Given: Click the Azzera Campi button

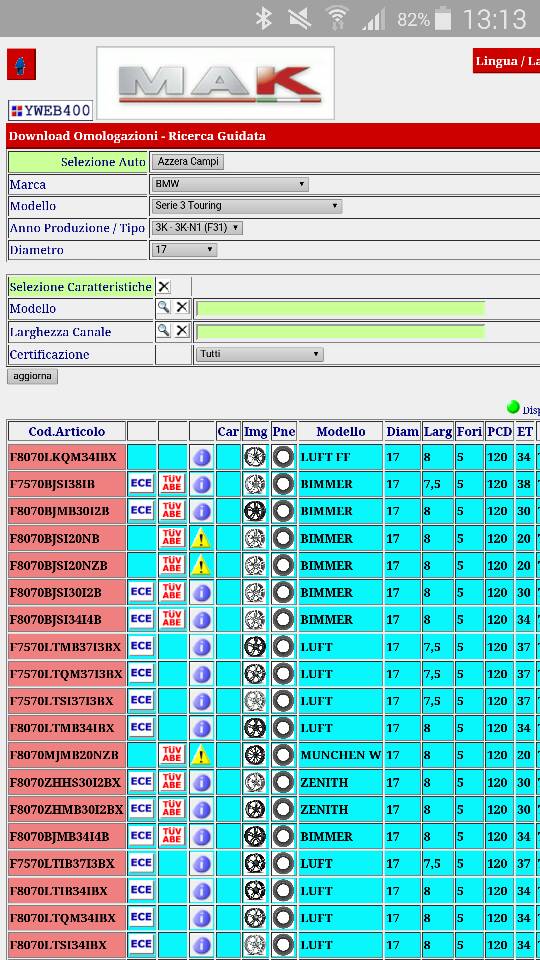Looking at the screenshot, I should pyautogui.click(x=188, y=162).
